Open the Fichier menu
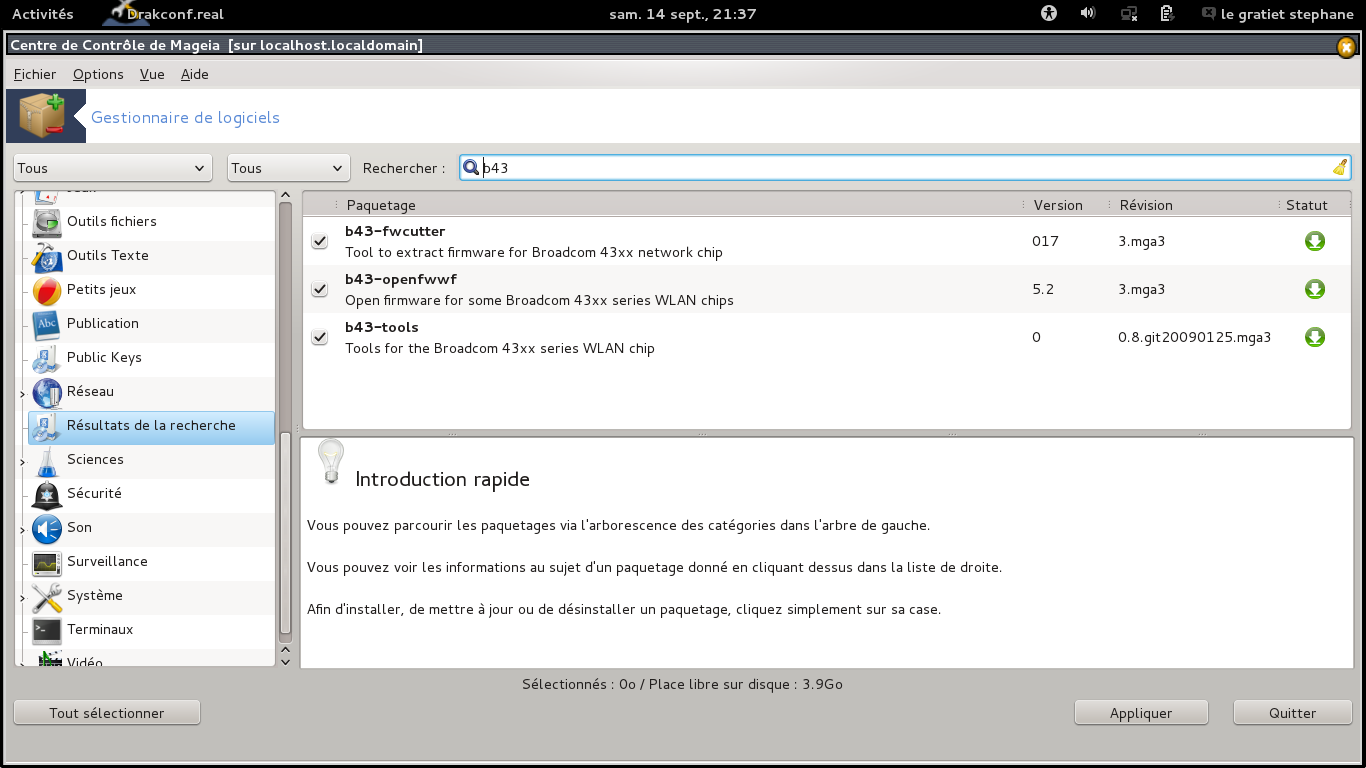The width and height of the screenshot is (1366, 768). [35, 74]
